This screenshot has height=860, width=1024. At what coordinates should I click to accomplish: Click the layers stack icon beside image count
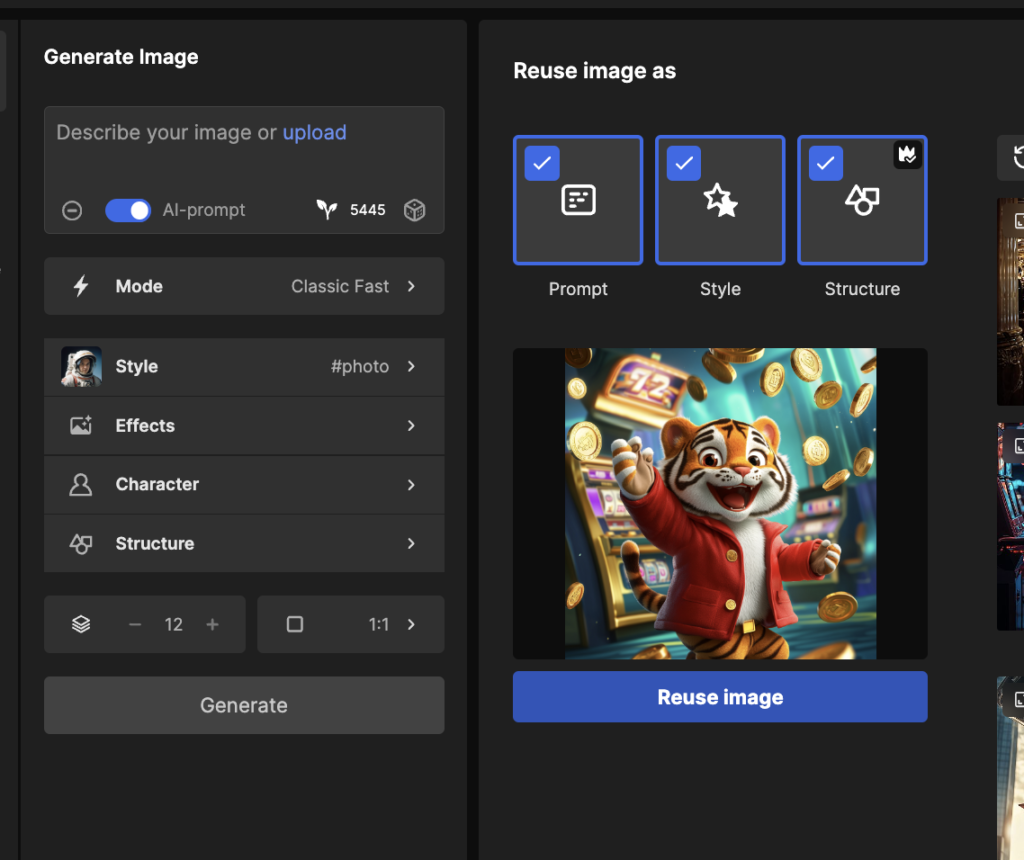click(81, 624)
